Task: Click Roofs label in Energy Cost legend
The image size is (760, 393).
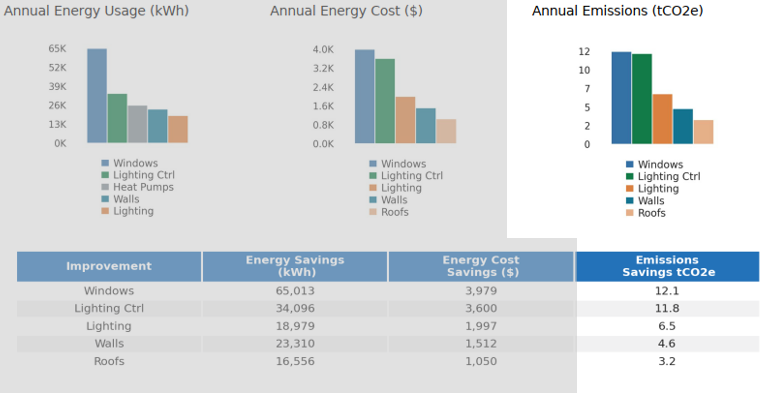Action: point(395,212)
